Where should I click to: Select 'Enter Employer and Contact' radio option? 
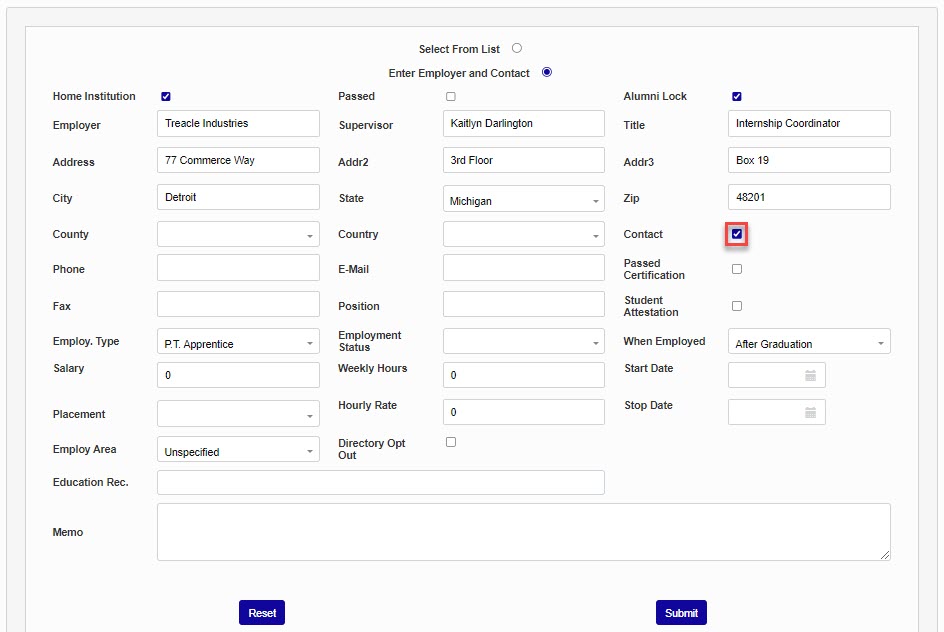click(547, 72)
